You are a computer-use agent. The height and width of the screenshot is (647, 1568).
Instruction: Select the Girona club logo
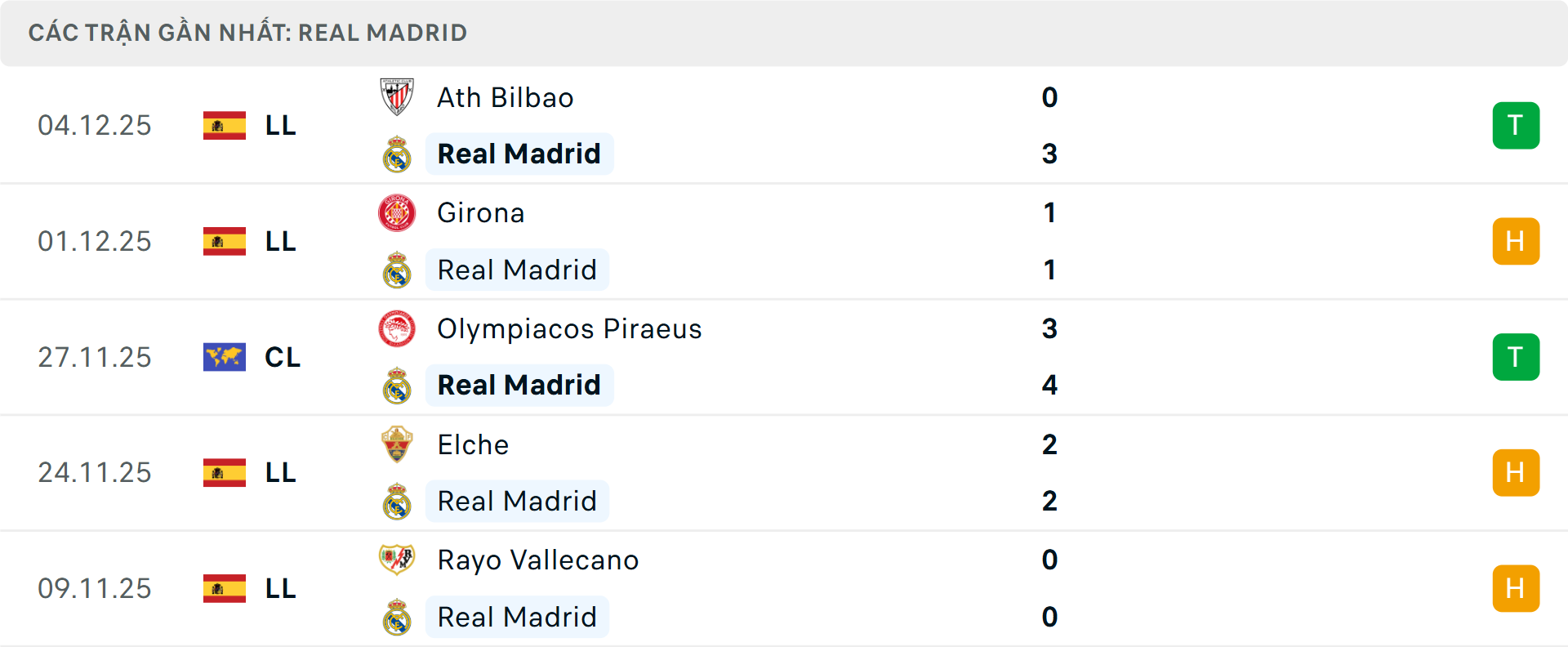pyautogui.click(x=397, y=212)
